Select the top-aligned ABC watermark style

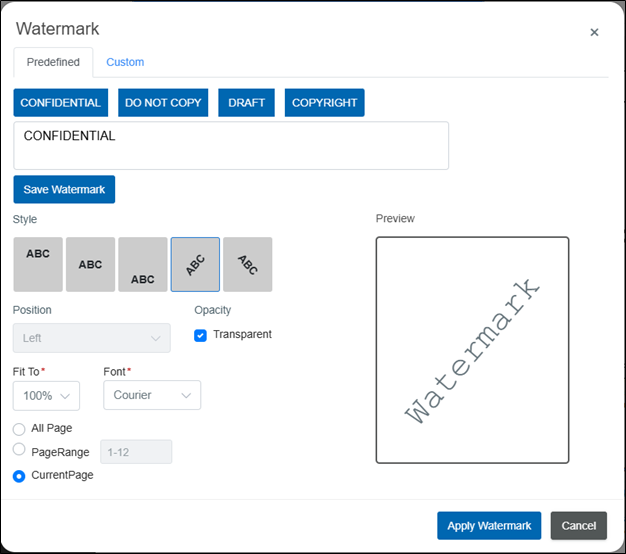tap(38, 264)
